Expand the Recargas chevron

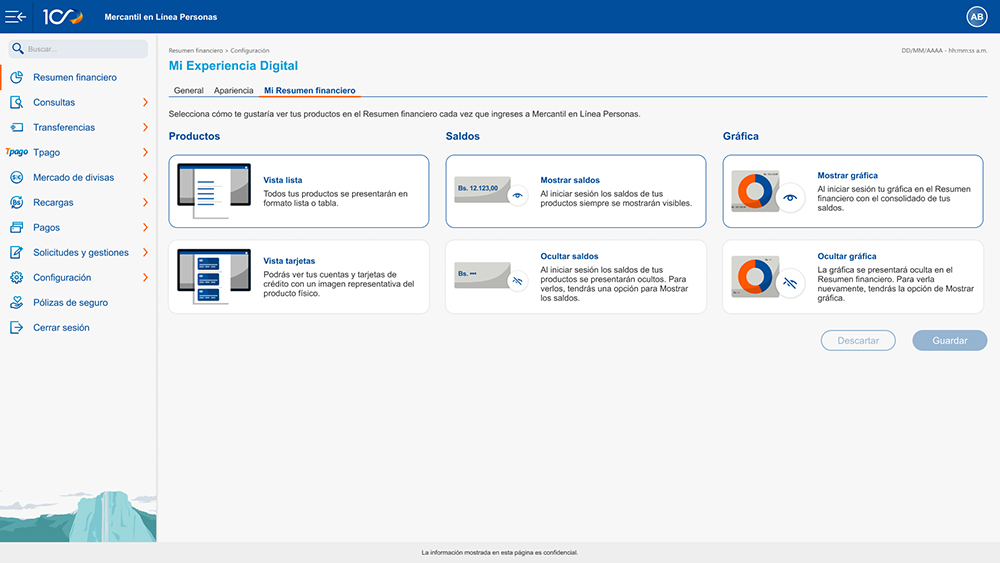pos(145,202)
